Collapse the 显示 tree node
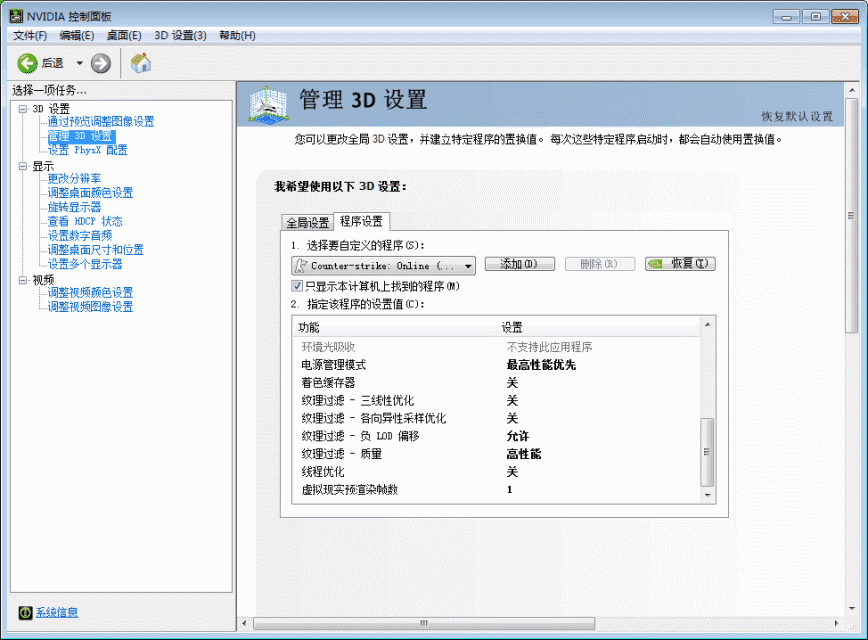 [x=22, y=165]
